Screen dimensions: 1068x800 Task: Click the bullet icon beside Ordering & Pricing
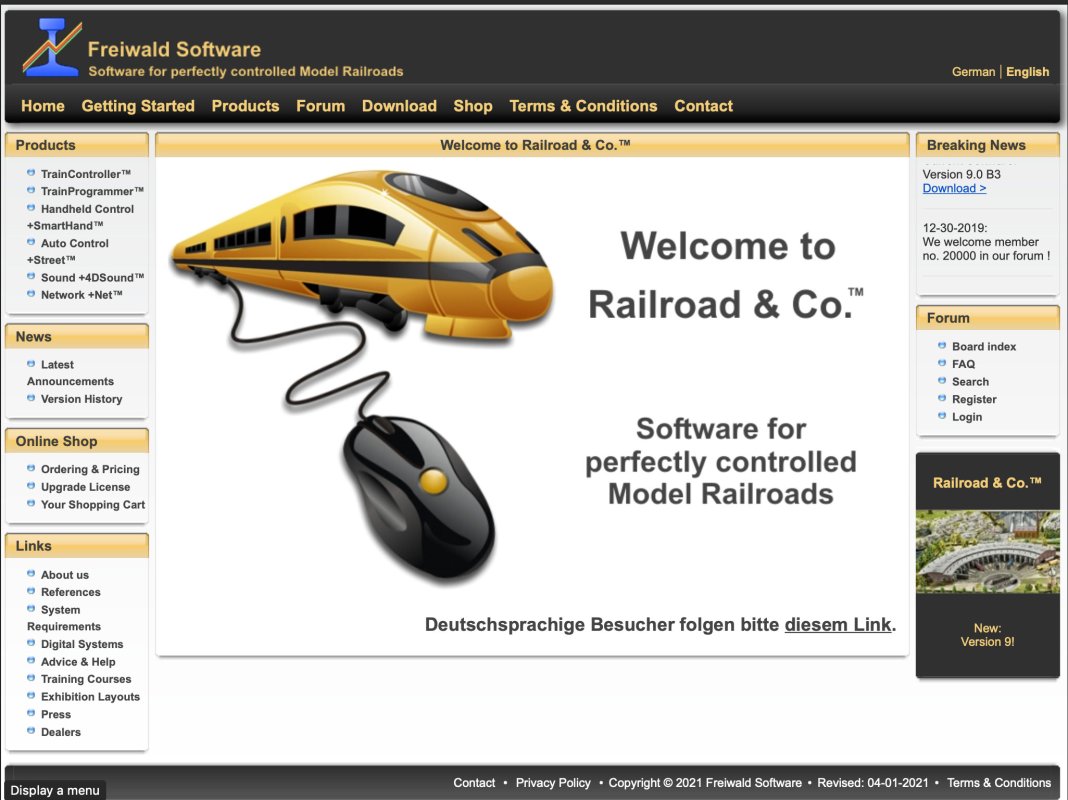coord(31,468)
